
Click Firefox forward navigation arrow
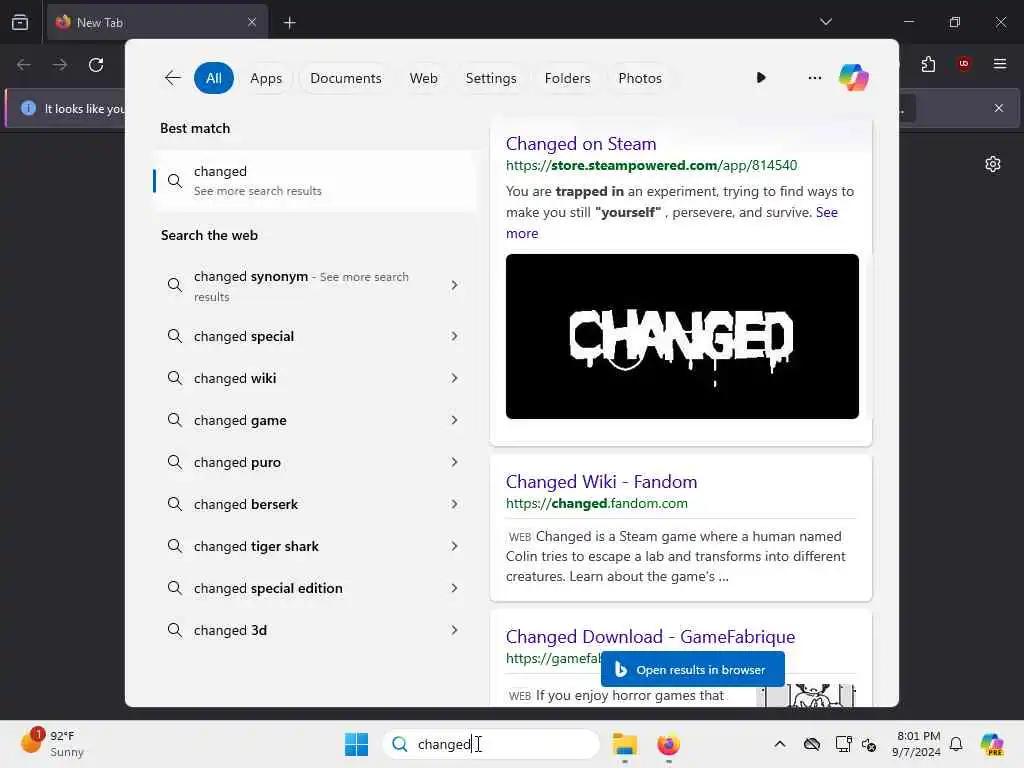59,65
